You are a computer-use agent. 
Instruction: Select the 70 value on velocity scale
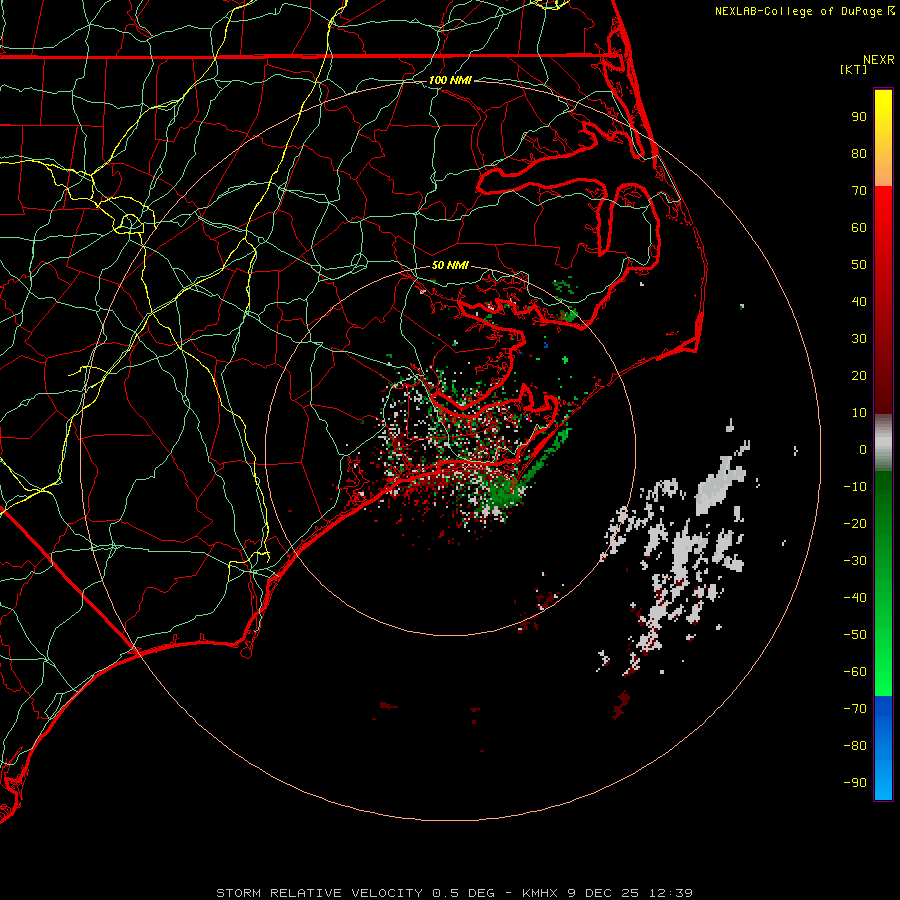click(859, 191)
